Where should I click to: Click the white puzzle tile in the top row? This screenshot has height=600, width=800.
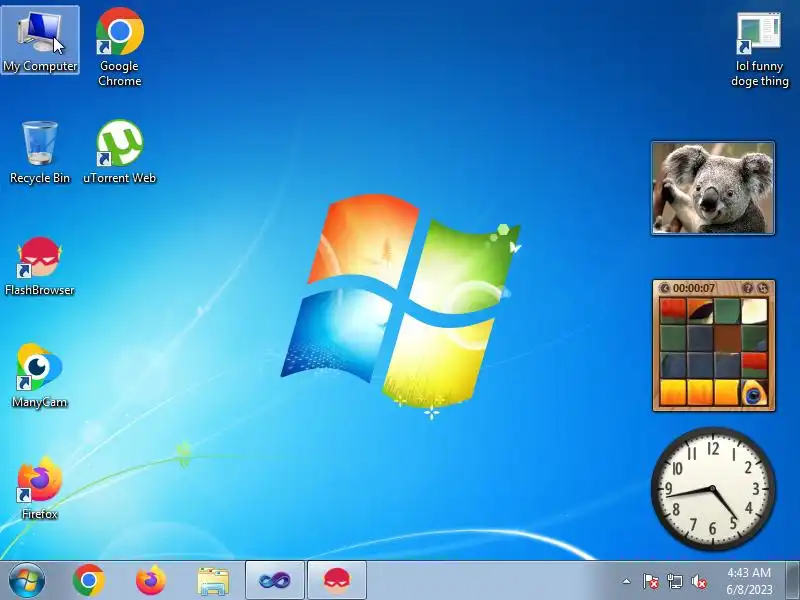[754, 311]
